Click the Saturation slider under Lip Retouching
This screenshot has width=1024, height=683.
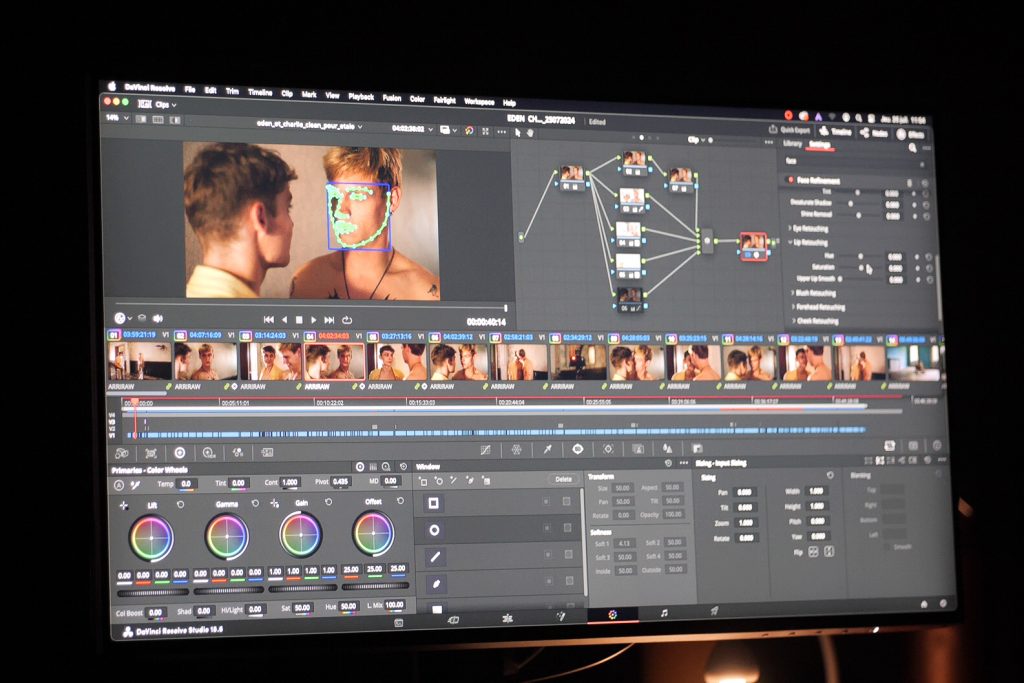click(x=862, y=267)
